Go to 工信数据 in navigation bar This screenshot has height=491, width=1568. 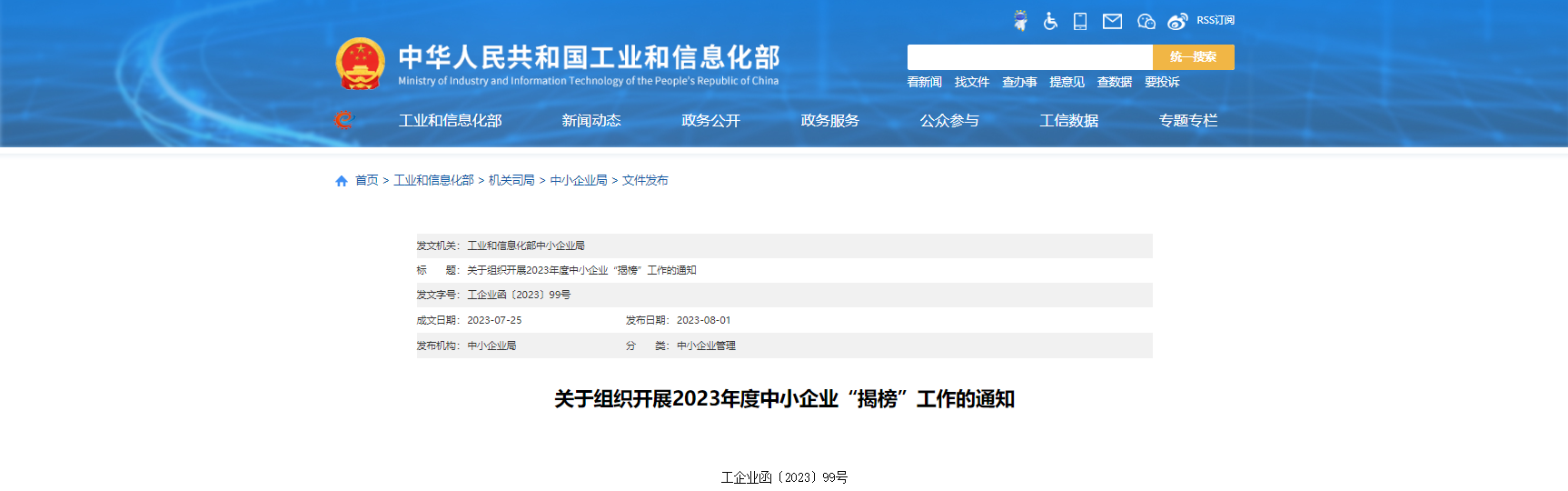(x=1068, y=120)
